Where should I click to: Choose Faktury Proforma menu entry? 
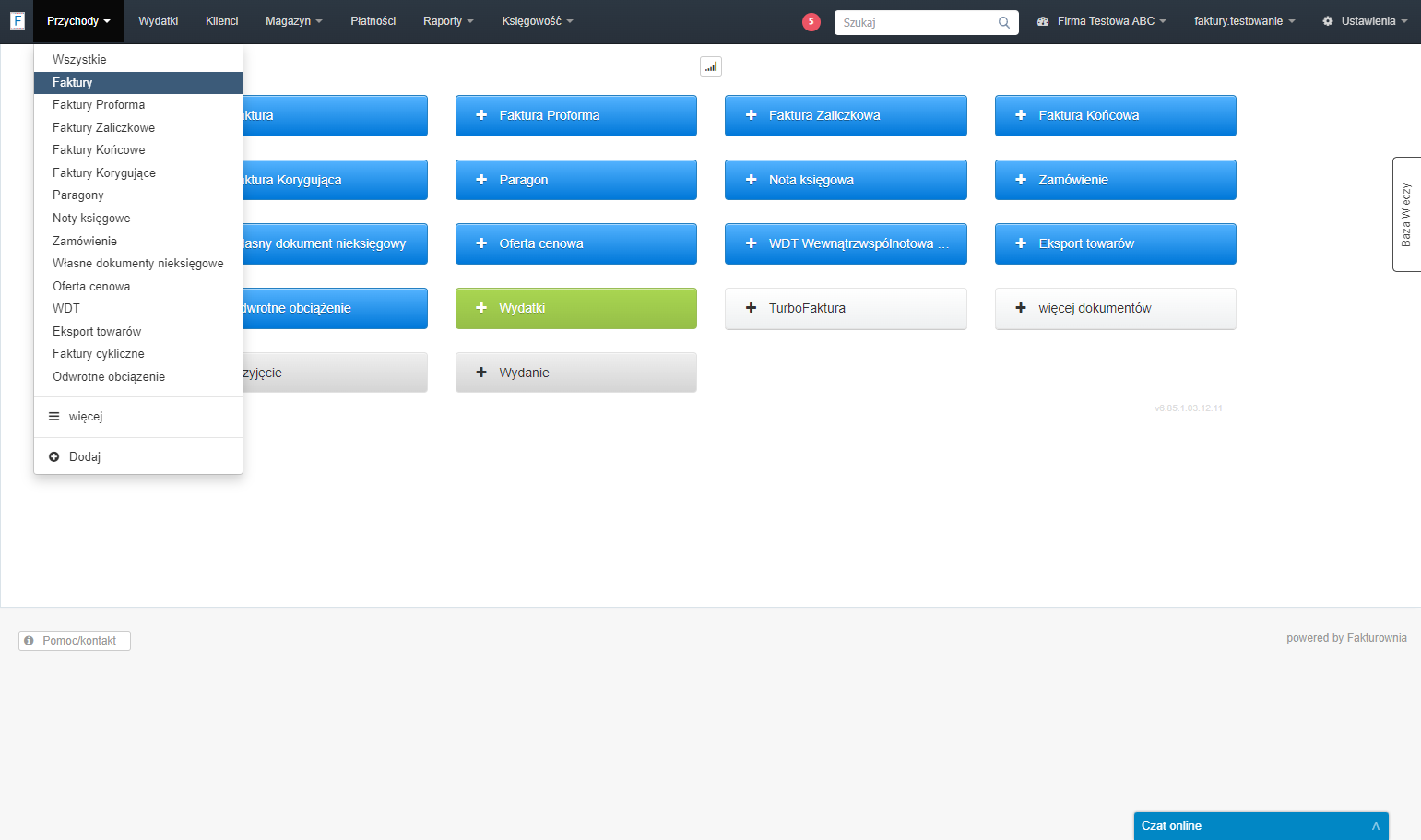[x=138, y=105]
